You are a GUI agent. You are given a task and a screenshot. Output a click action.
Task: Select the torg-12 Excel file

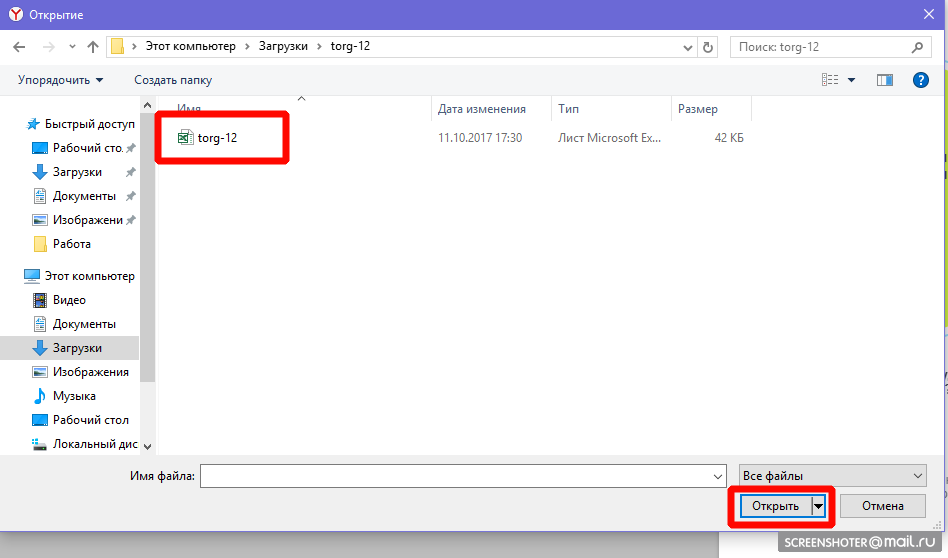click(217, 138)
